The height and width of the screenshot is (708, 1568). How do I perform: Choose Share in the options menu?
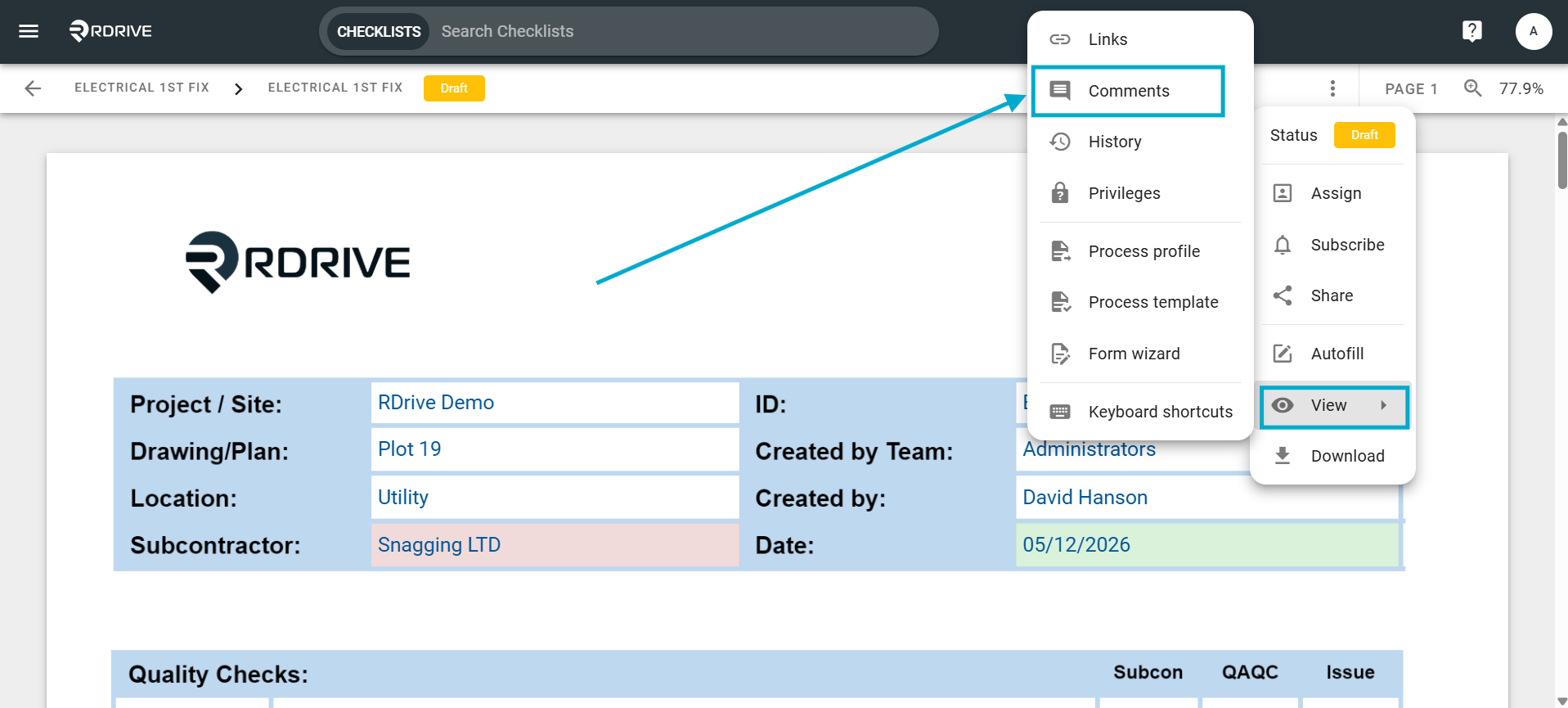click(1333, 295)
